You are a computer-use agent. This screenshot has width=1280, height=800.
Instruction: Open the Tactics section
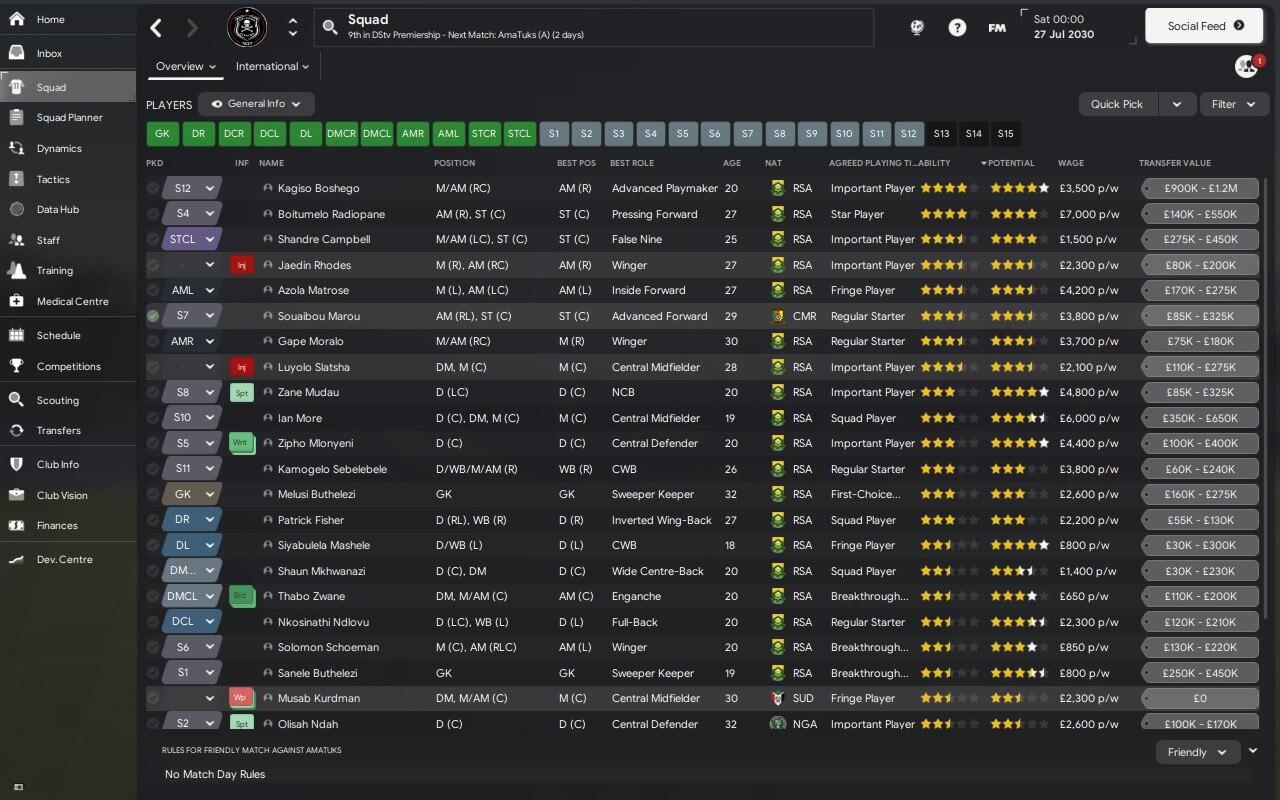coord(68,179)
